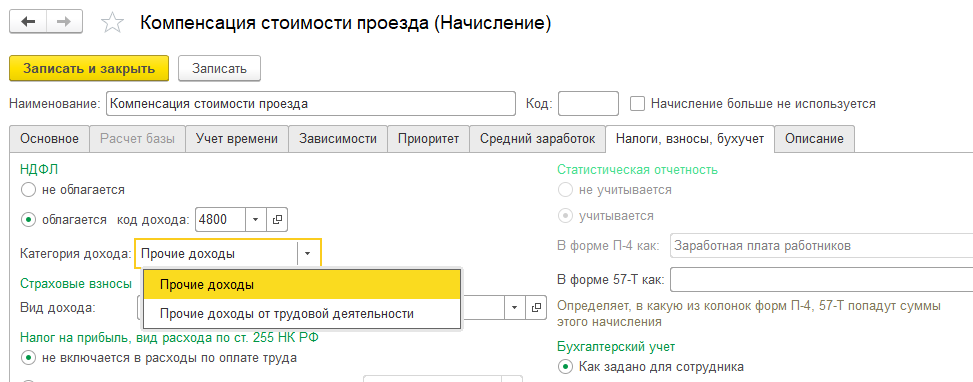Choose 'Как задано для сотрудника' accounting option
This screenshot has height=382, width=973.
tap(565, 366)
